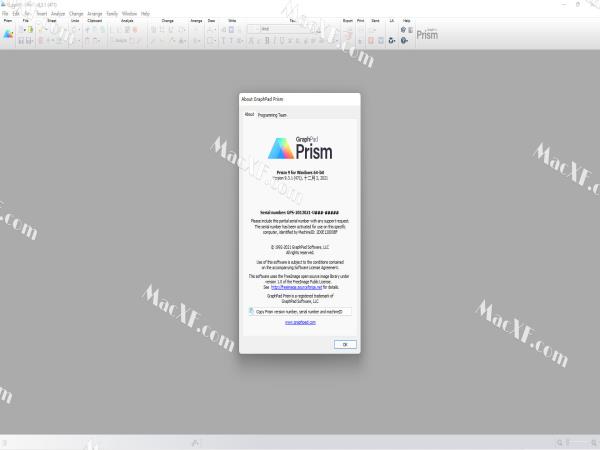Click OK in the About GraphPad Prism dialog
600x450 pixels.
pos(345,344)
